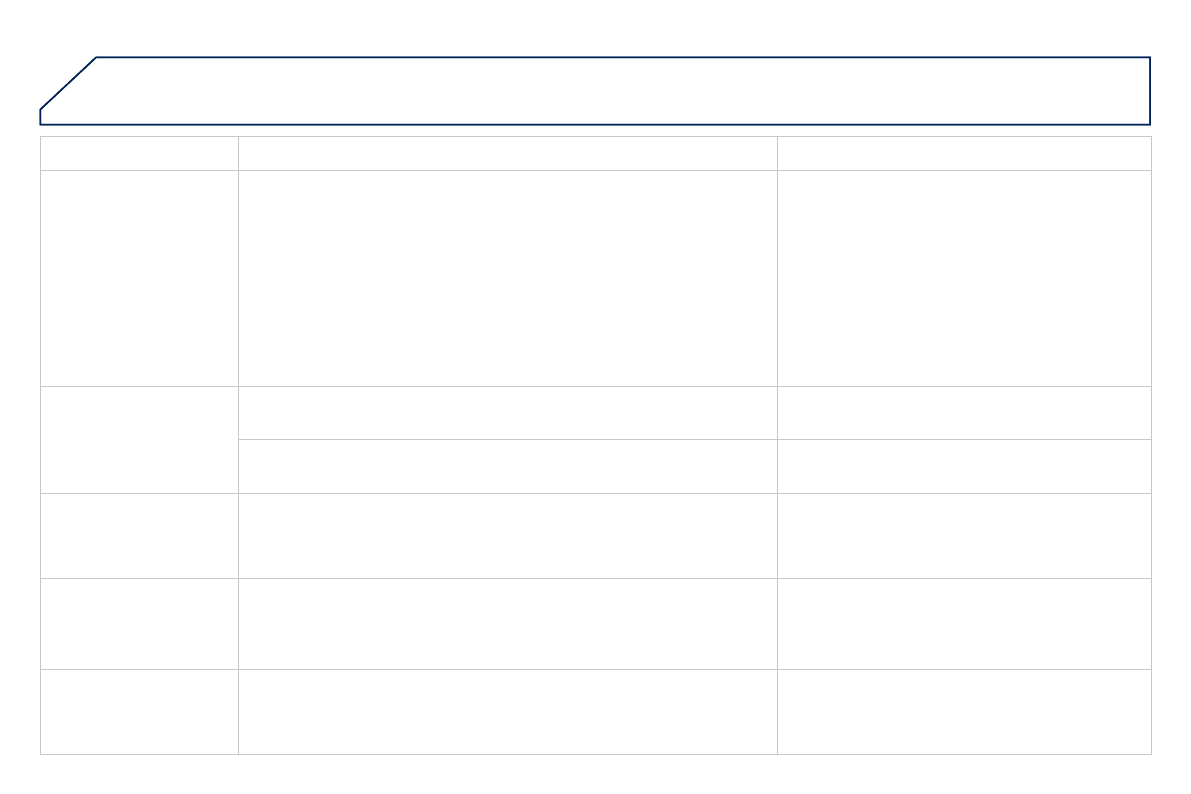The image size is (1191, 794).
Task: Click the second-to-last row's middle-column cell
Action: (x=507, y=624)
